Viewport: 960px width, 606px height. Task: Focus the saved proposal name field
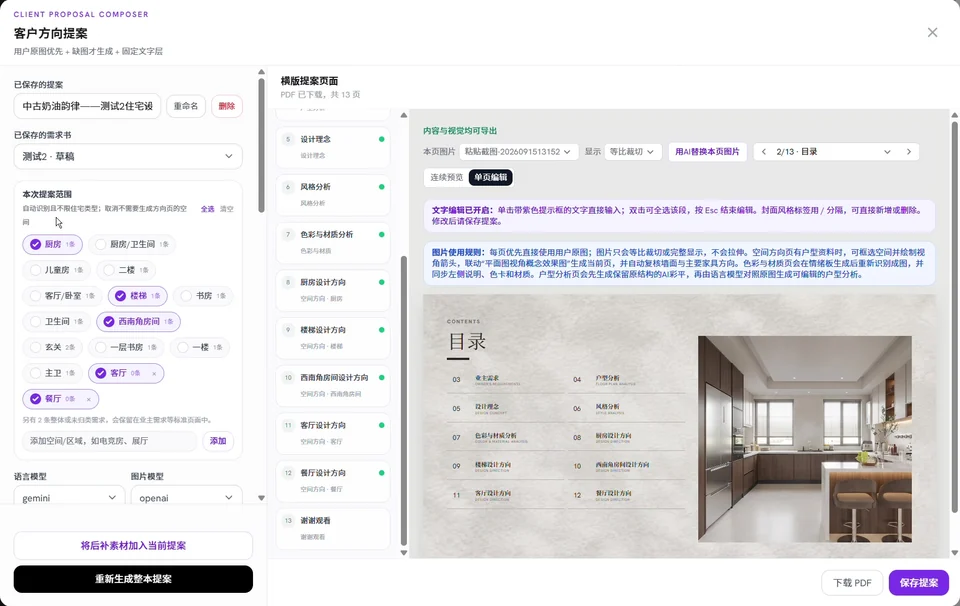click(87, 107)
